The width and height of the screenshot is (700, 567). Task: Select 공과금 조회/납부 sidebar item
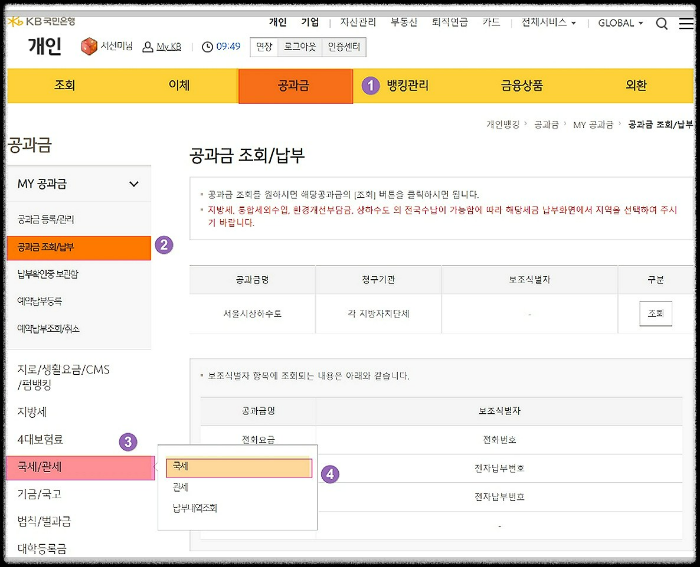[79, 248]
